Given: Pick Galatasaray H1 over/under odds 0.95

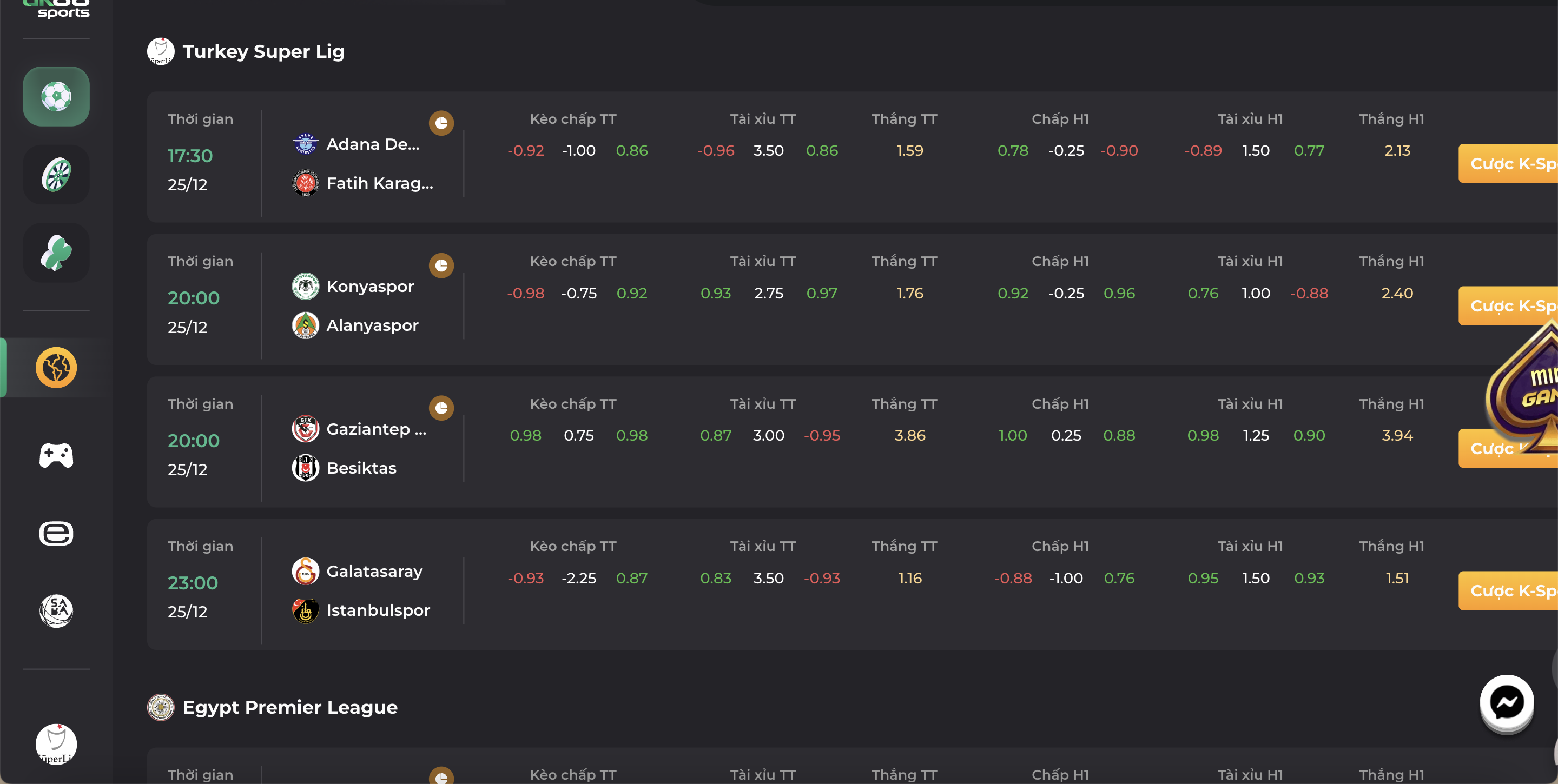Looking at the screenshot, I should pyautogui.click(x=1203, y=578).
